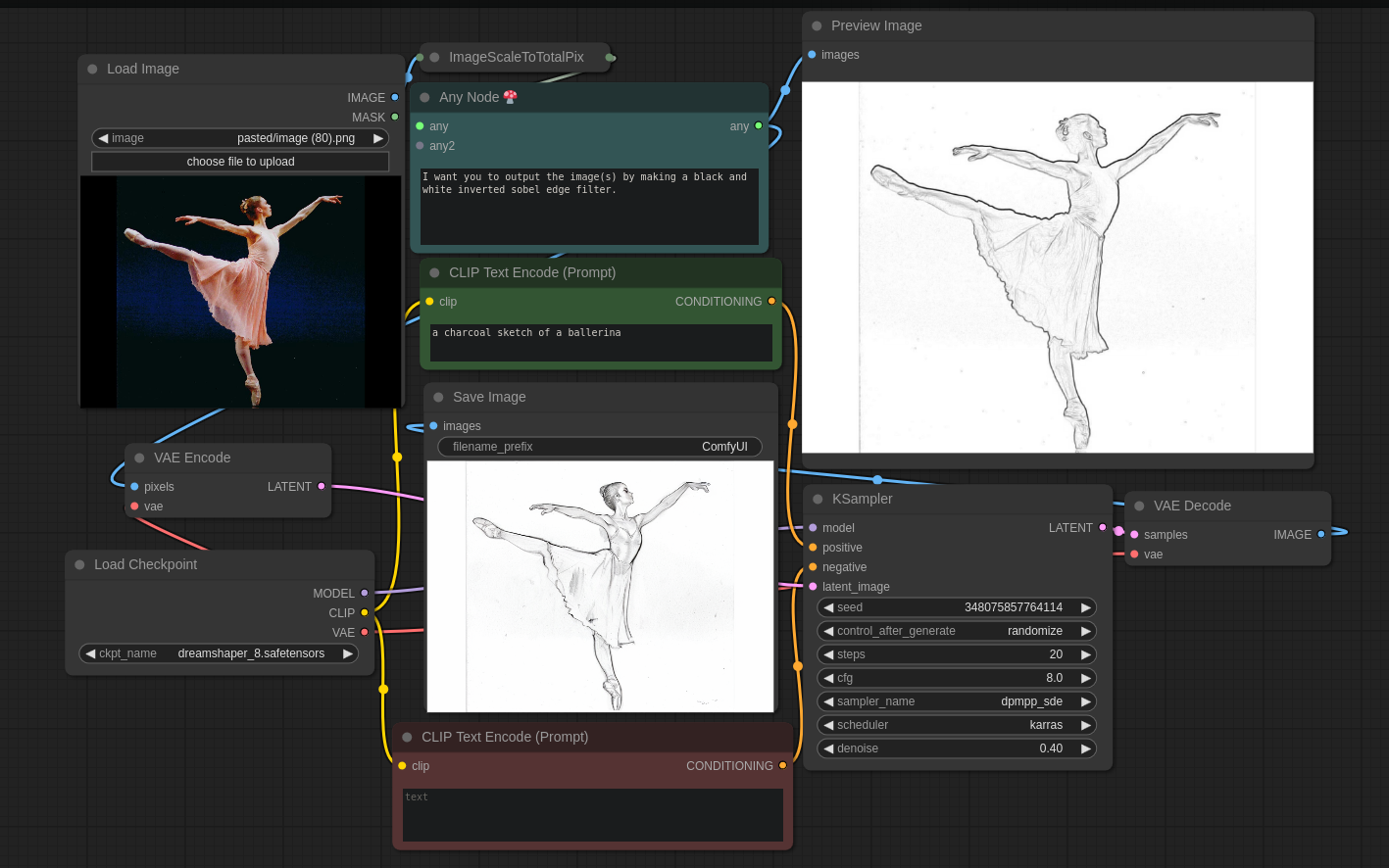Click the latent_image input port on KSampler
Image resolution: width=1389 pixels, height=868 pixels.
point(813,587)
